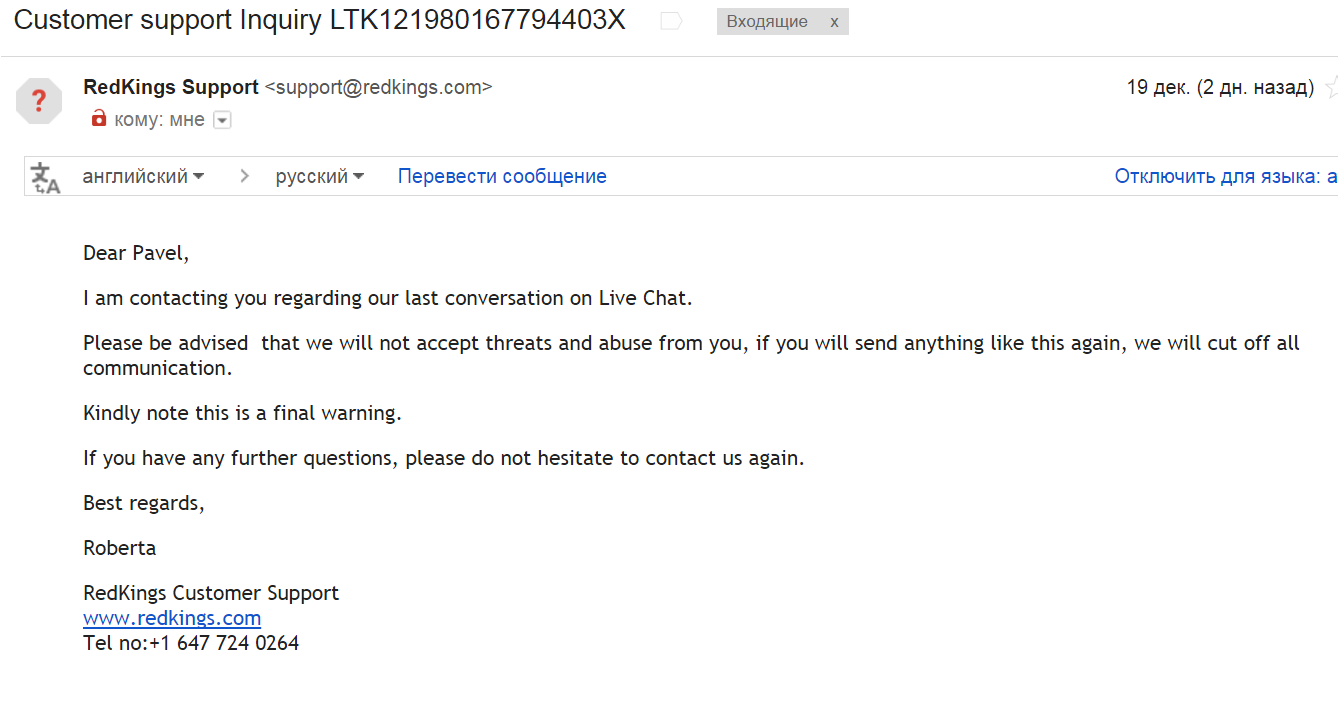Click the sender's question mark avatar
Screen dimensions: 1338x706
pos(39,100)
